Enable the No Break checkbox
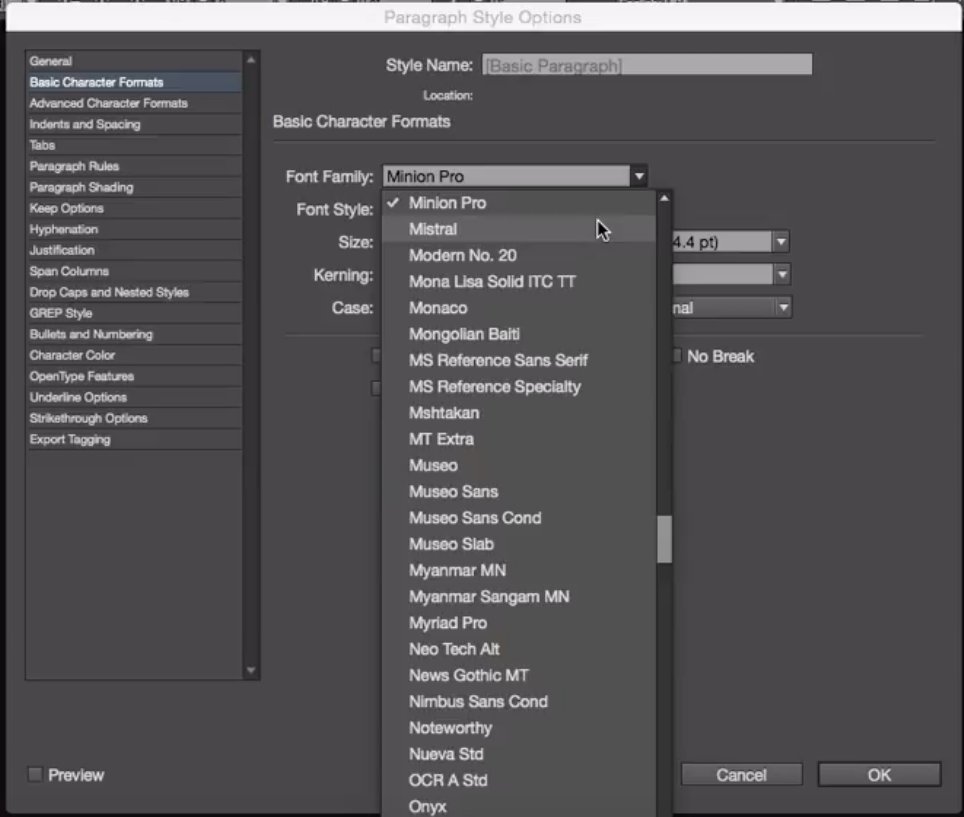The width and height of the screenshot is (964, 817). [x=677, y=356]
